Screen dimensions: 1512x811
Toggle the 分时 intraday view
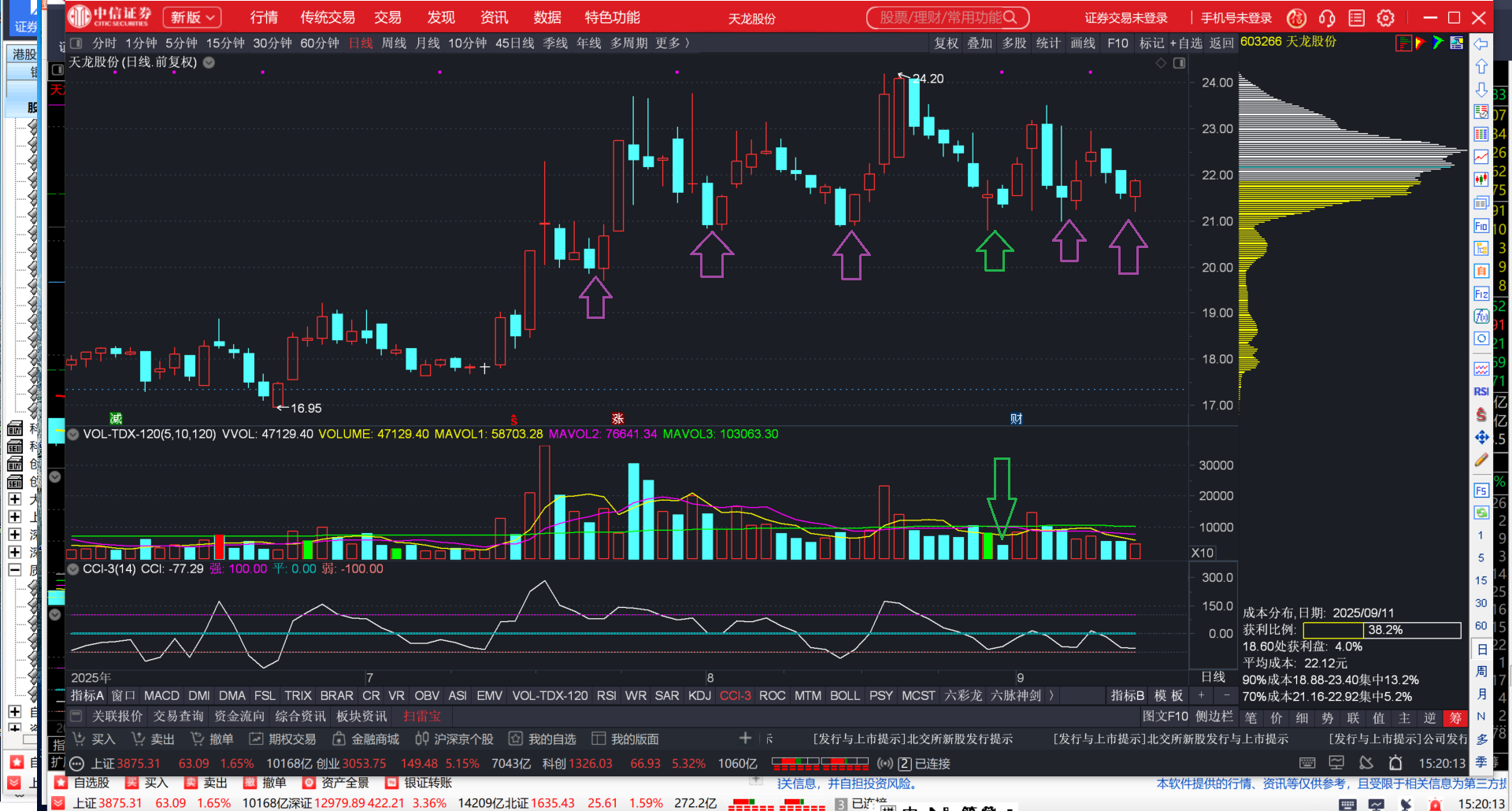104,43
